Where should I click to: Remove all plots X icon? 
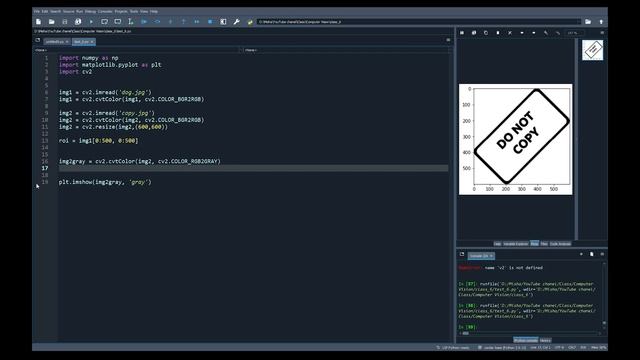tap(510, 33)
